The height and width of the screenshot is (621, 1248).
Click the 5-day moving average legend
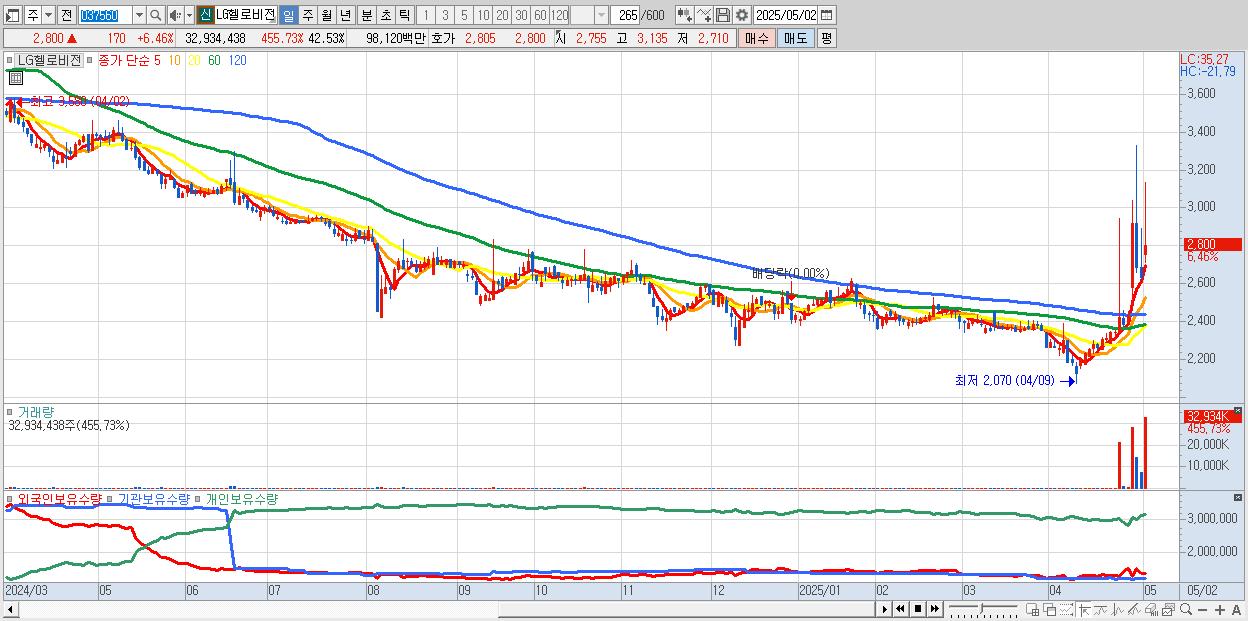pos(157,60)
